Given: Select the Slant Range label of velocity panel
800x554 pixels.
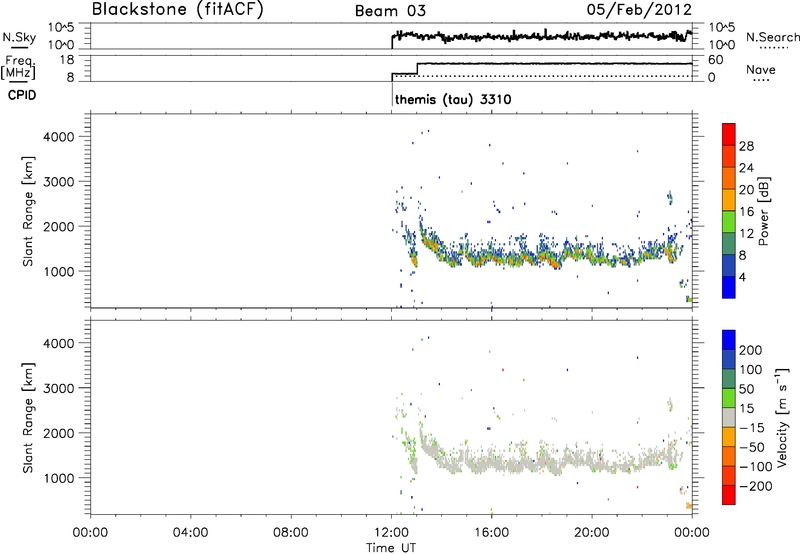Looking at the screenshot, I should [x=28, y=418].
